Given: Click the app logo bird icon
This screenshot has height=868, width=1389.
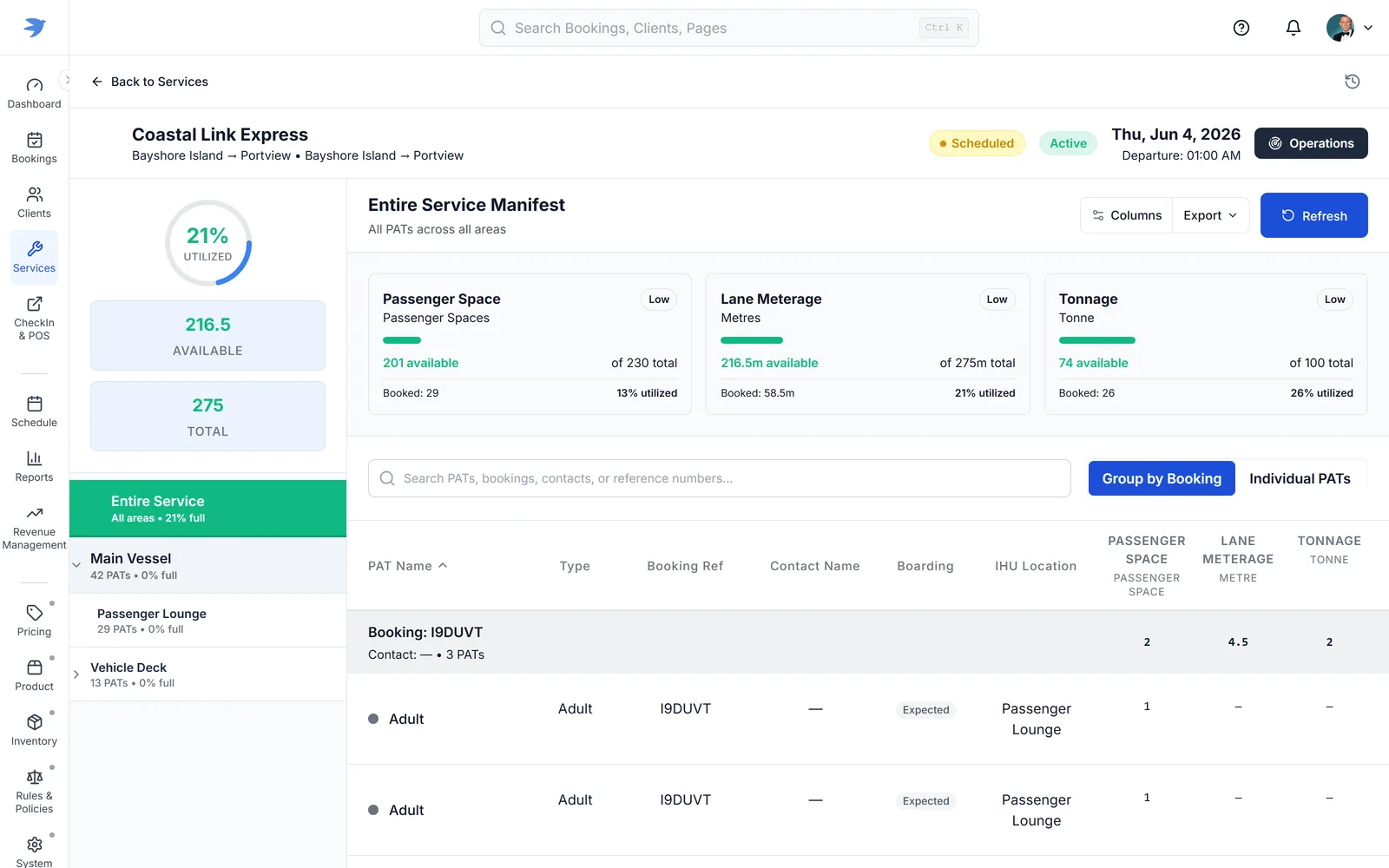Looking at the screenshot, I should click(34, 27).
